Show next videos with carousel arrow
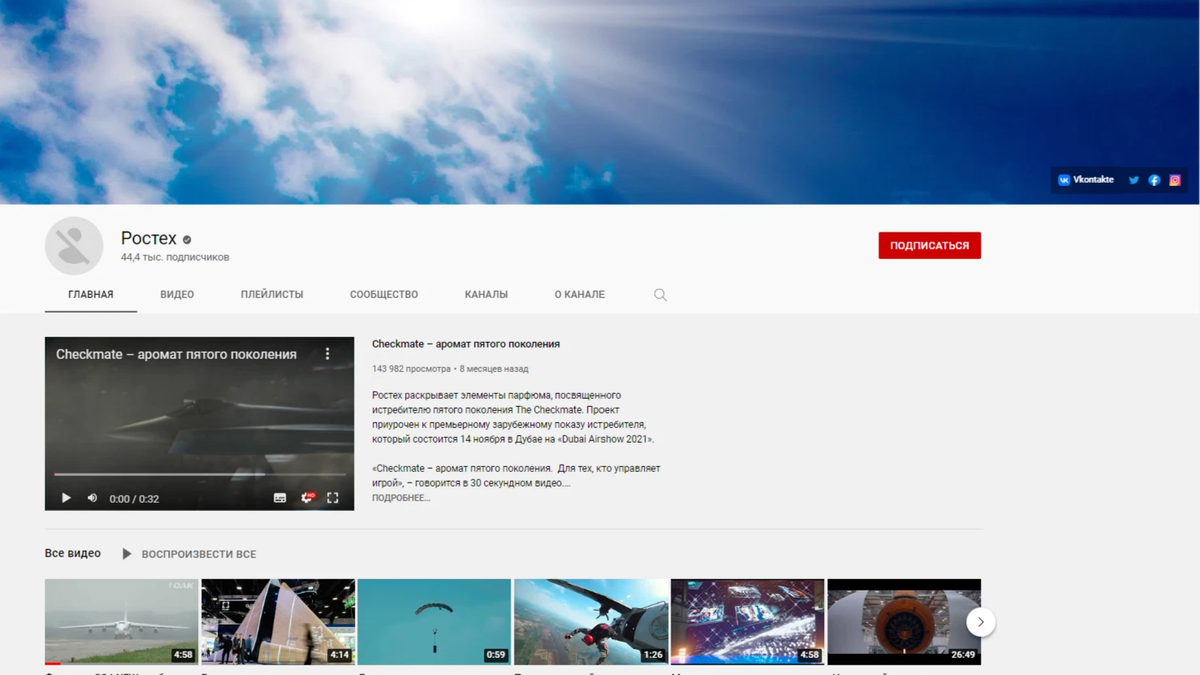 click(981, 622)
